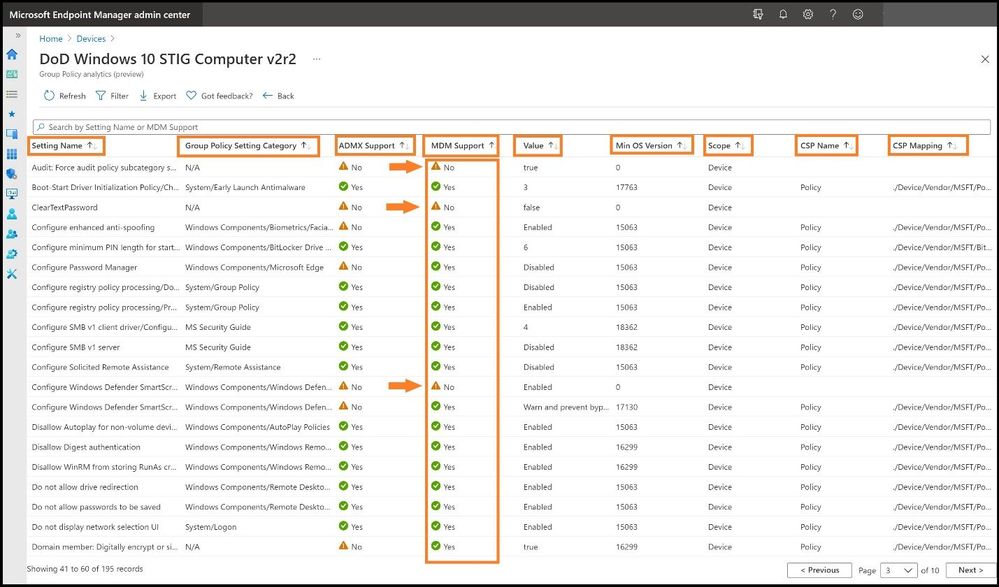Focus the Search by Setting Name field
This screenshot has height=587, width=999.
512,127
